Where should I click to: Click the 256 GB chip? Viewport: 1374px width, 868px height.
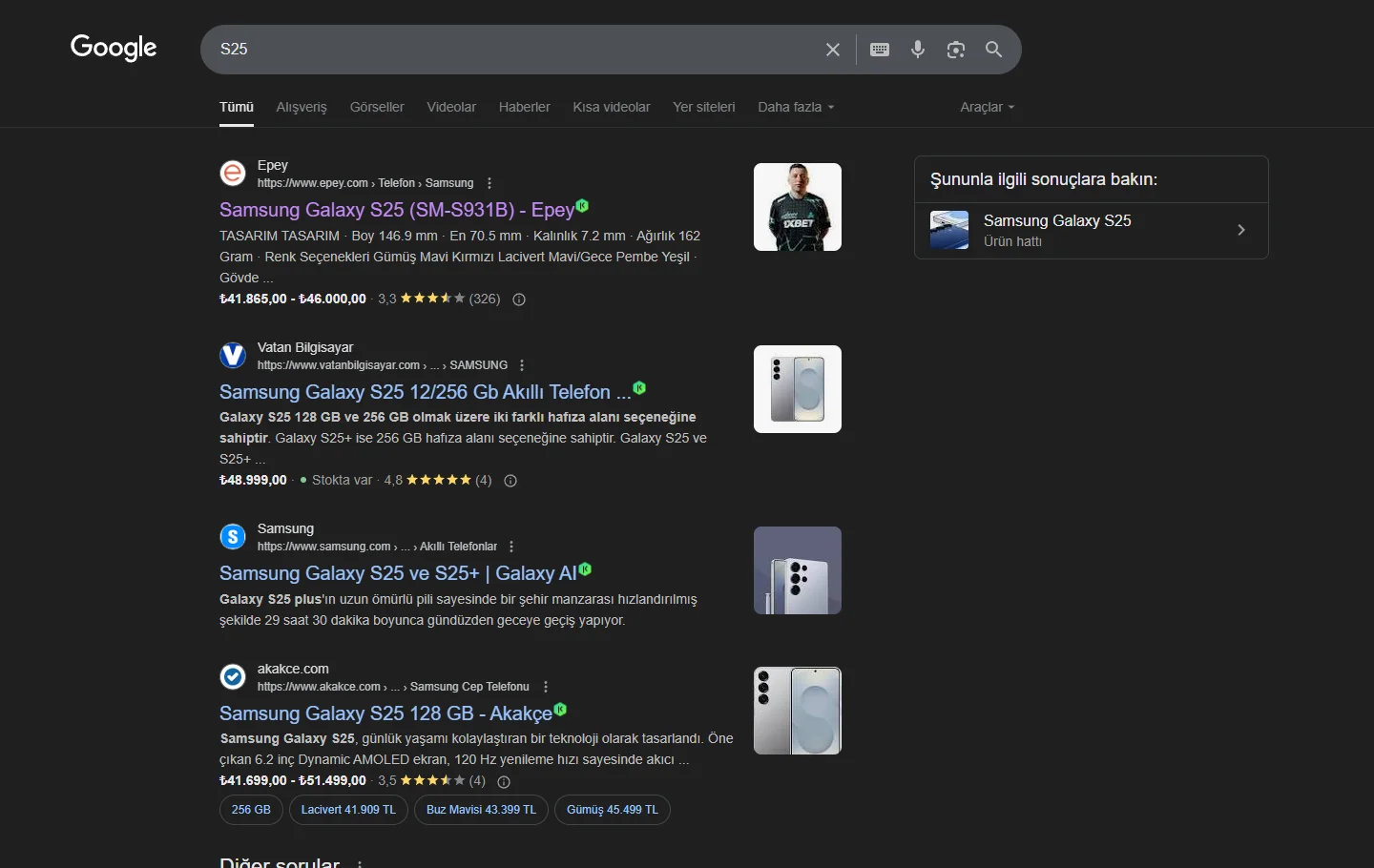251,810
